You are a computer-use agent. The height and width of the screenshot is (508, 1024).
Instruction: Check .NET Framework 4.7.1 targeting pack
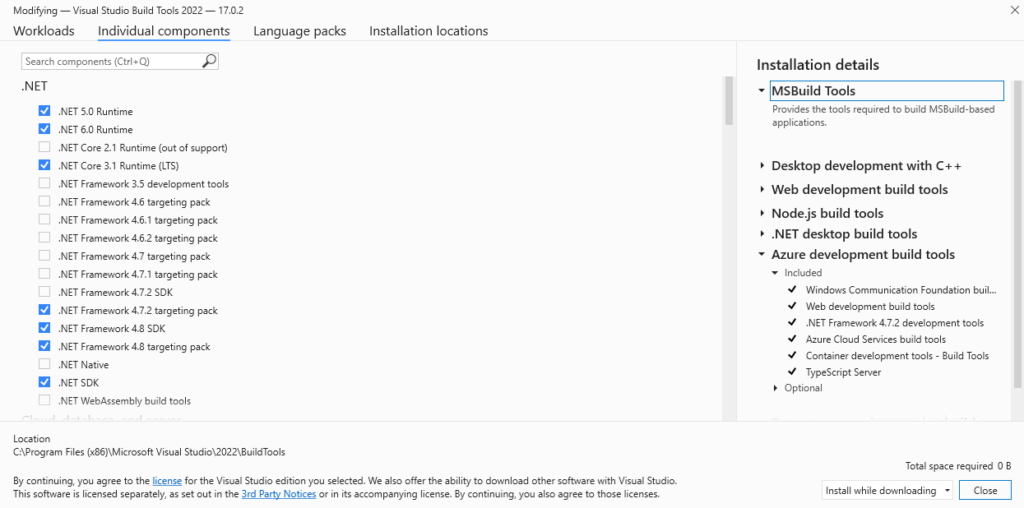click(x=44, y=274)
